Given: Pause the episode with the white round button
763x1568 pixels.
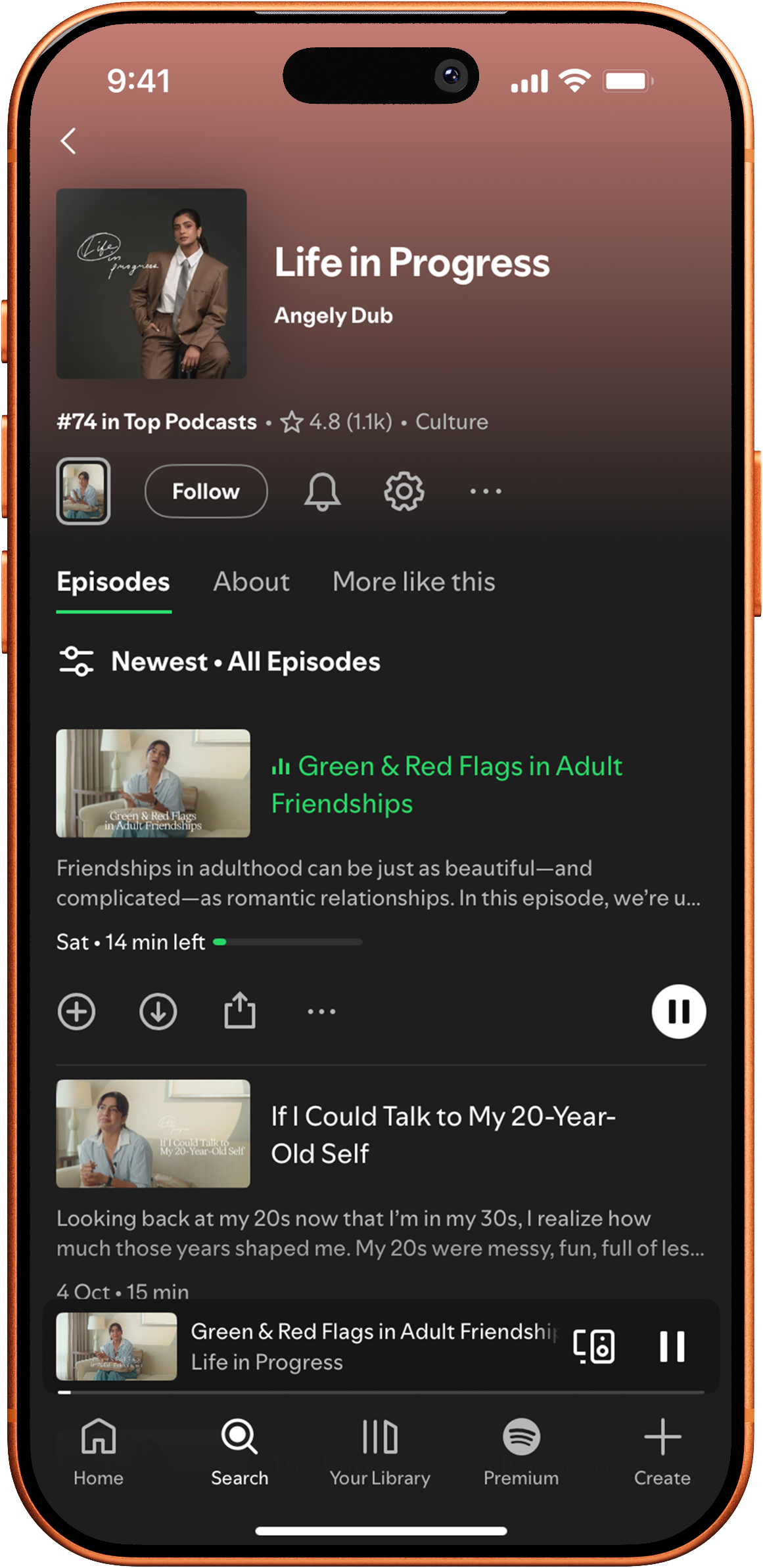Looking at the screenshot, I should (679, 1012).
